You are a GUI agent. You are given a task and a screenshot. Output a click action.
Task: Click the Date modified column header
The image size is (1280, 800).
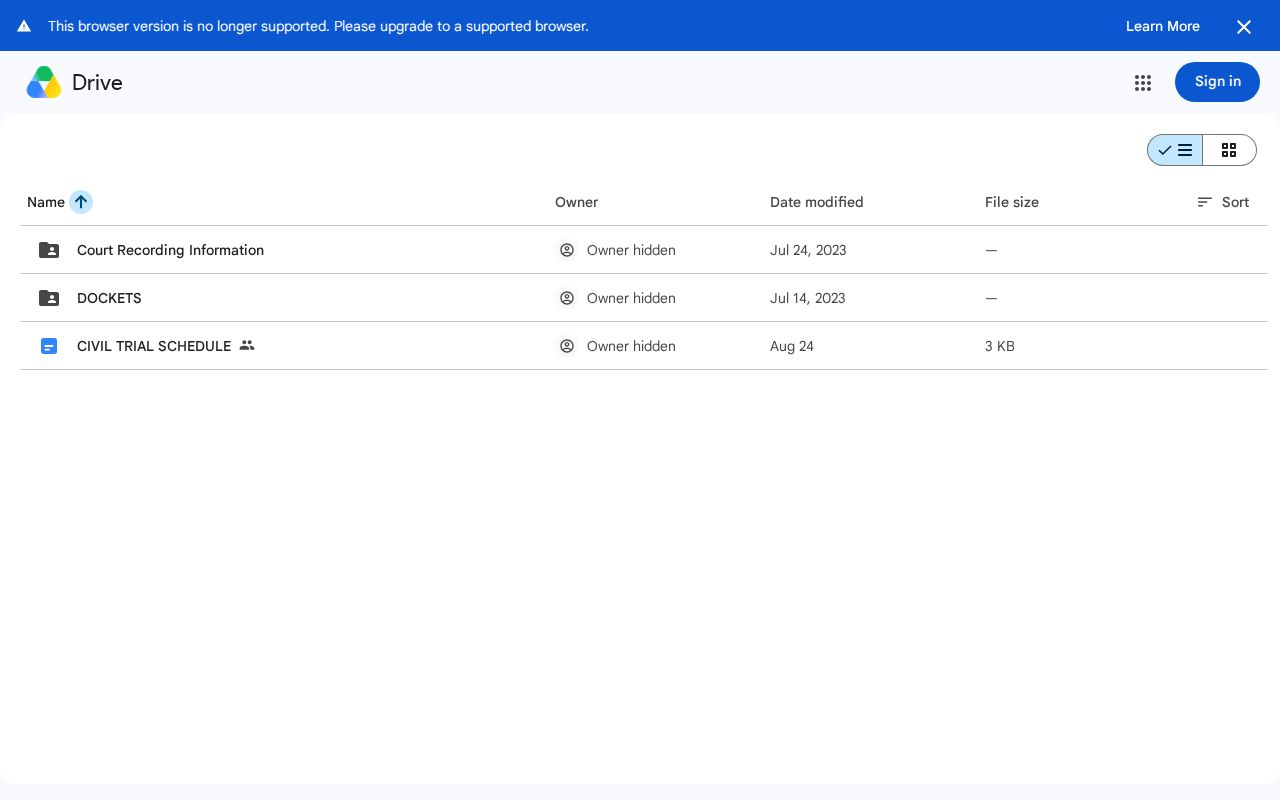(x=816, y=202)
